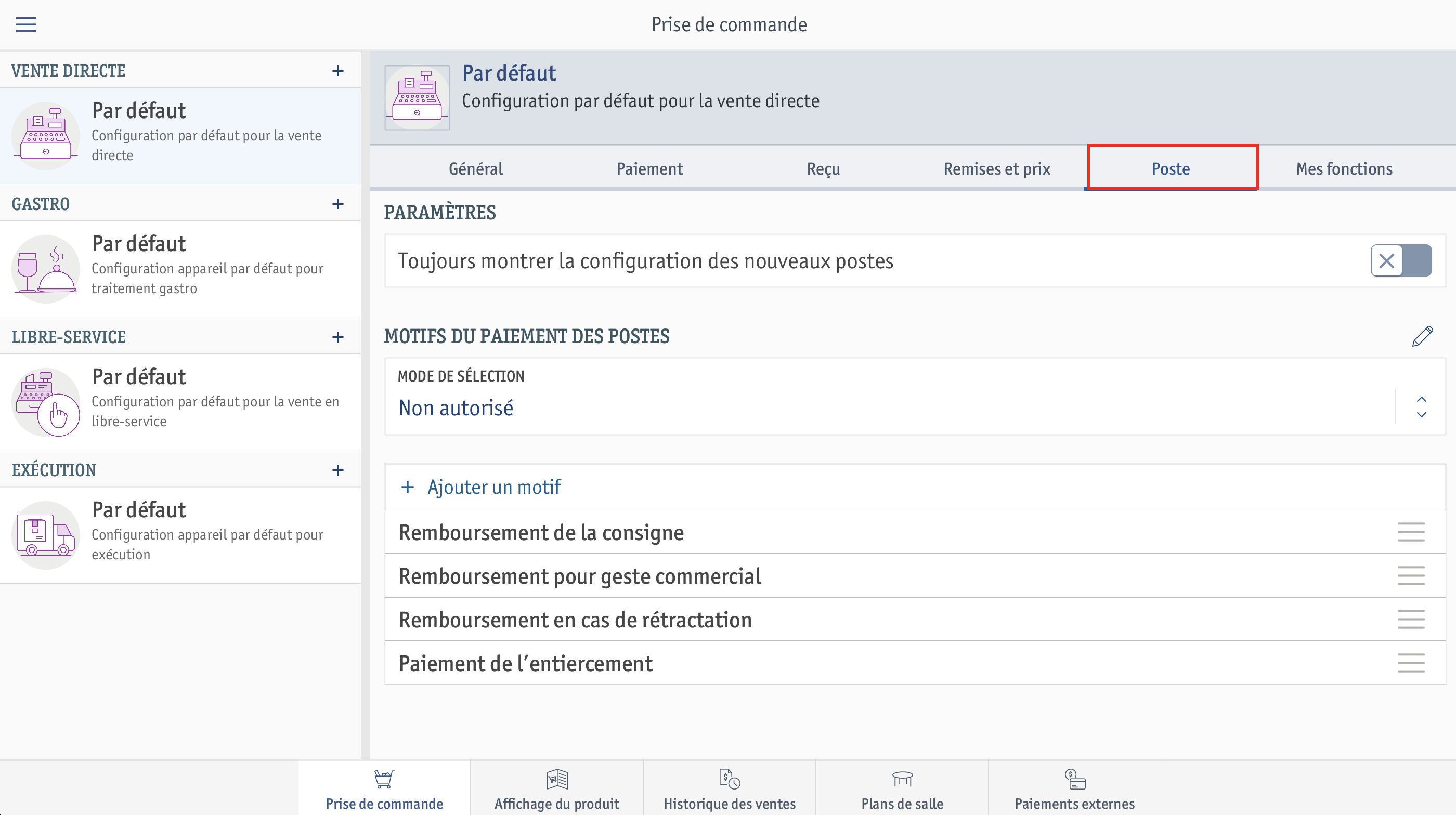Click the LIBRE-SERVICE section header
The height and width of the screenshot is (815, 1456).
pos(69,337)
